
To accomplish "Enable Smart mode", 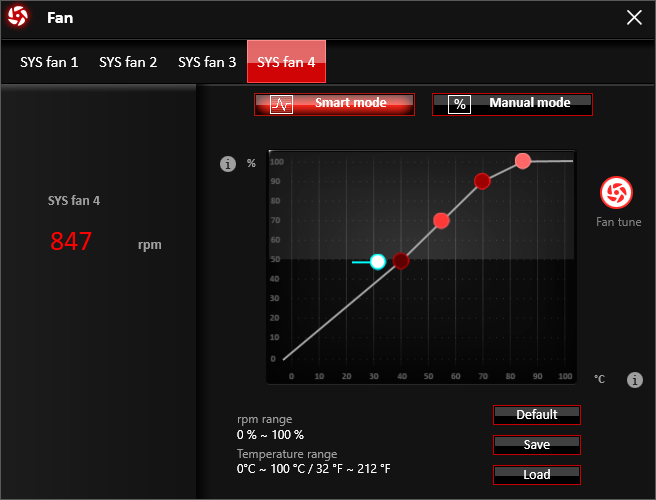I will [x=335, y=104].
